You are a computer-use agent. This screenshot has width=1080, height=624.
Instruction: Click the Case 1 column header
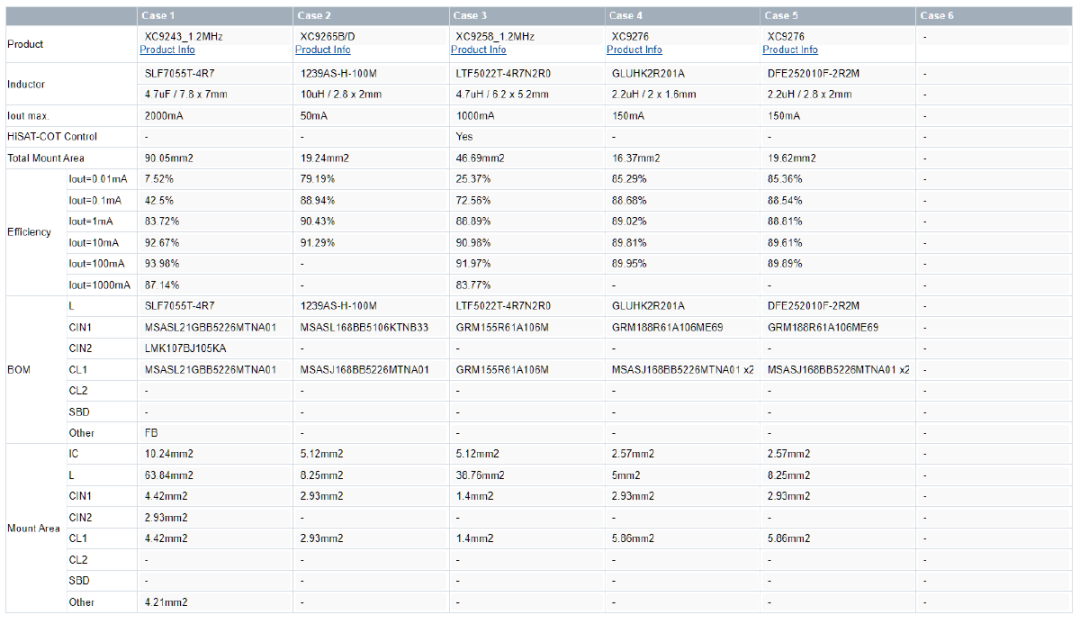215,15
